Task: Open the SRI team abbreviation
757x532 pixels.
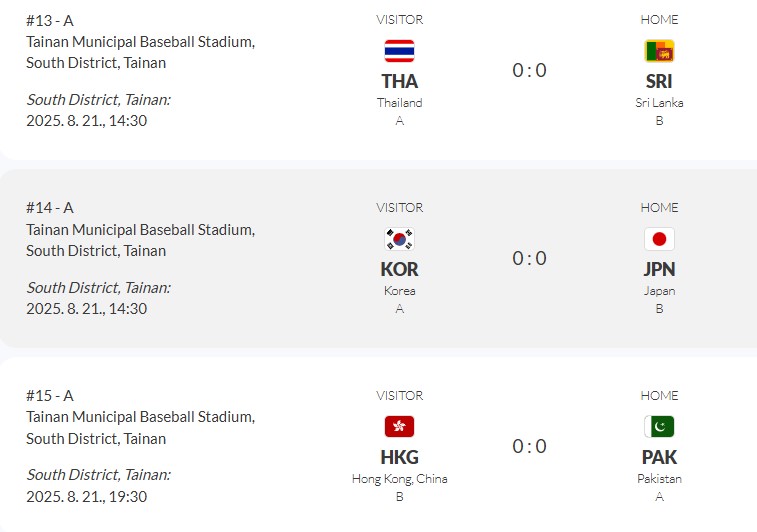Action: point(659,81)
